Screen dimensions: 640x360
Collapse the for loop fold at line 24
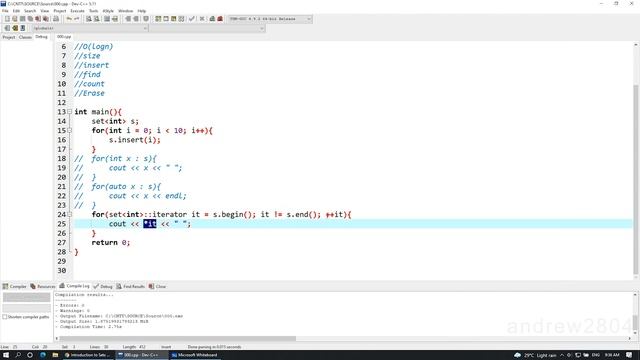click(x=69, y=214)
